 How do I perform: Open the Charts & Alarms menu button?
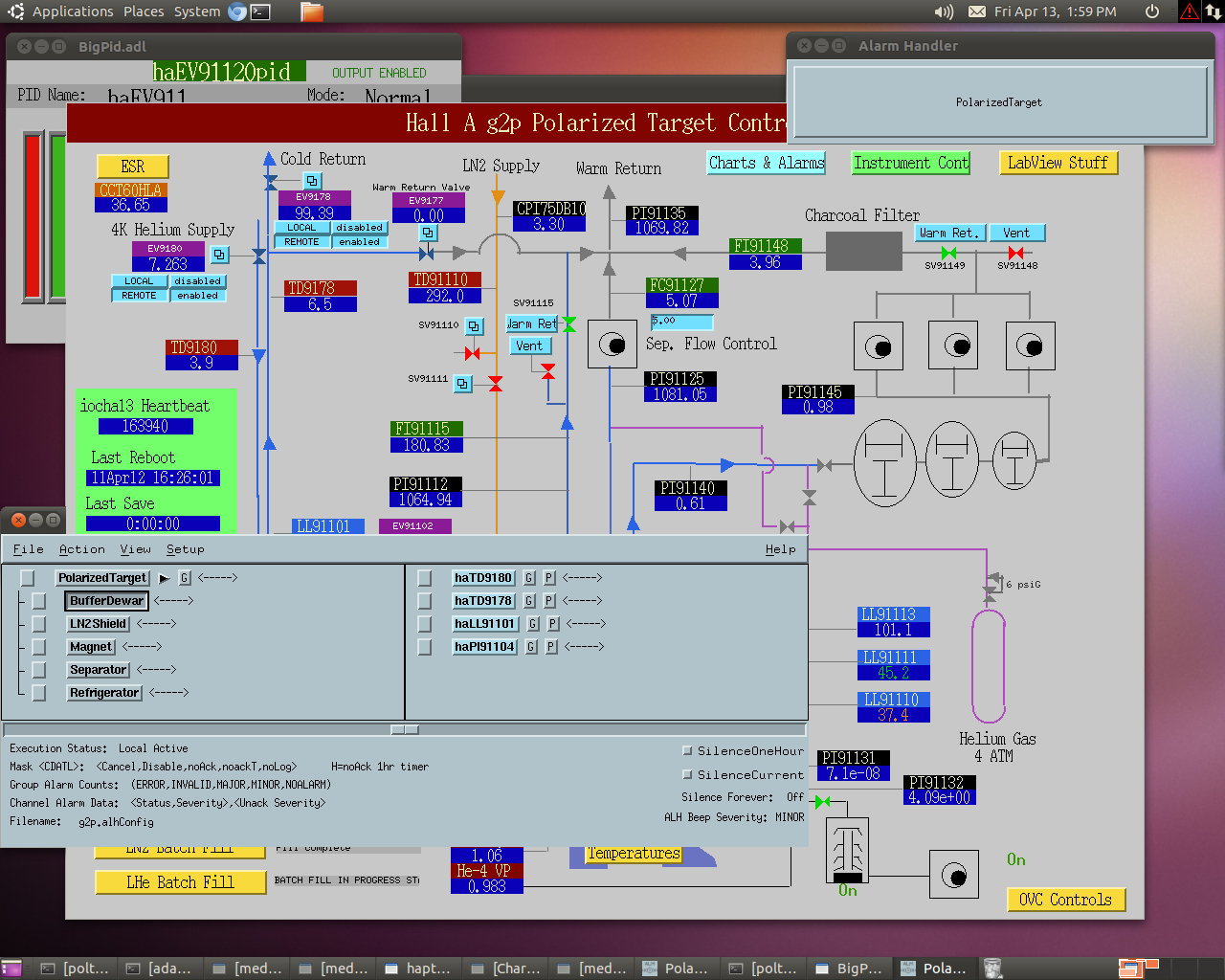tap(767, 163)
